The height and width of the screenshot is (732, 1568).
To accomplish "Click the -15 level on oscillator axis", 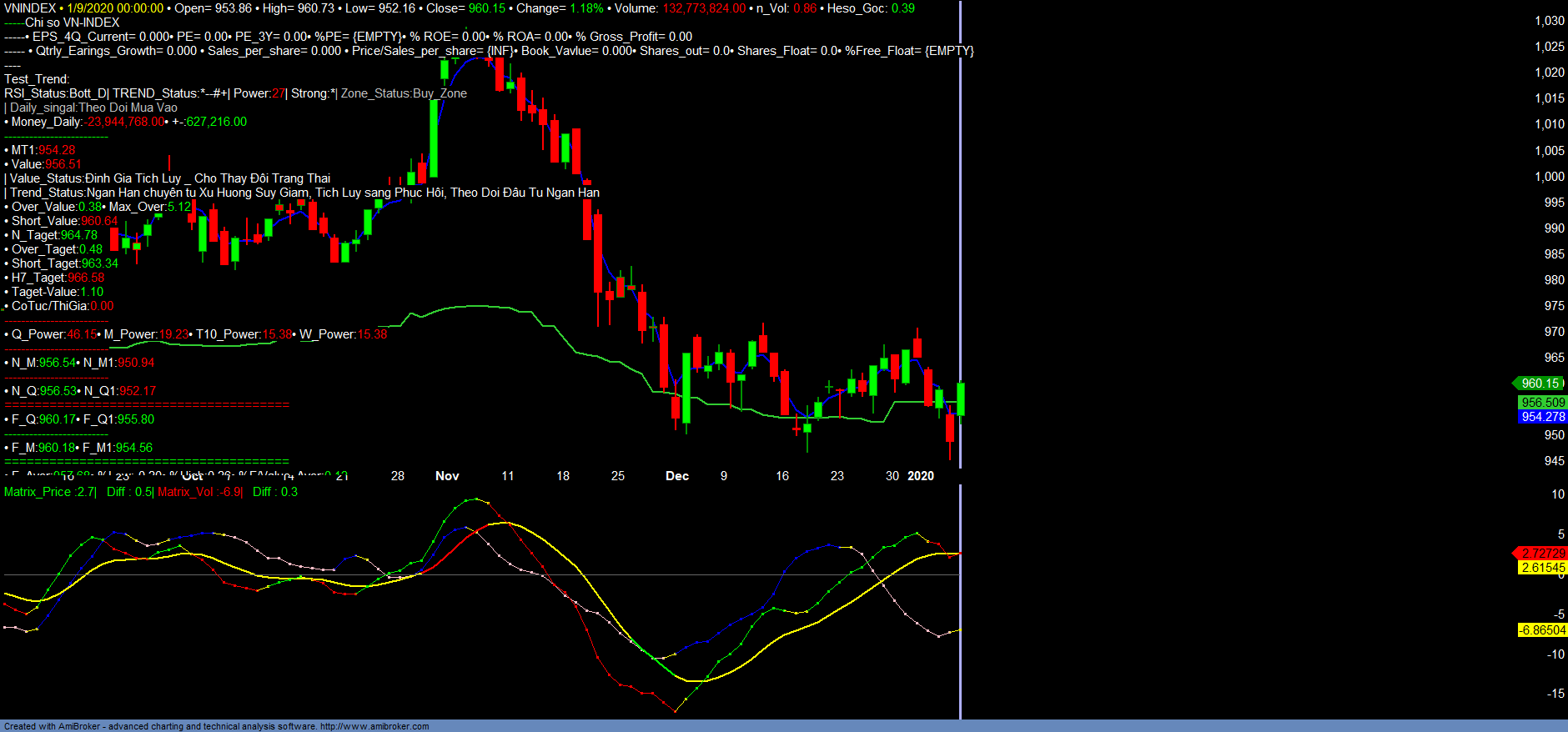I will (1556, 694).
